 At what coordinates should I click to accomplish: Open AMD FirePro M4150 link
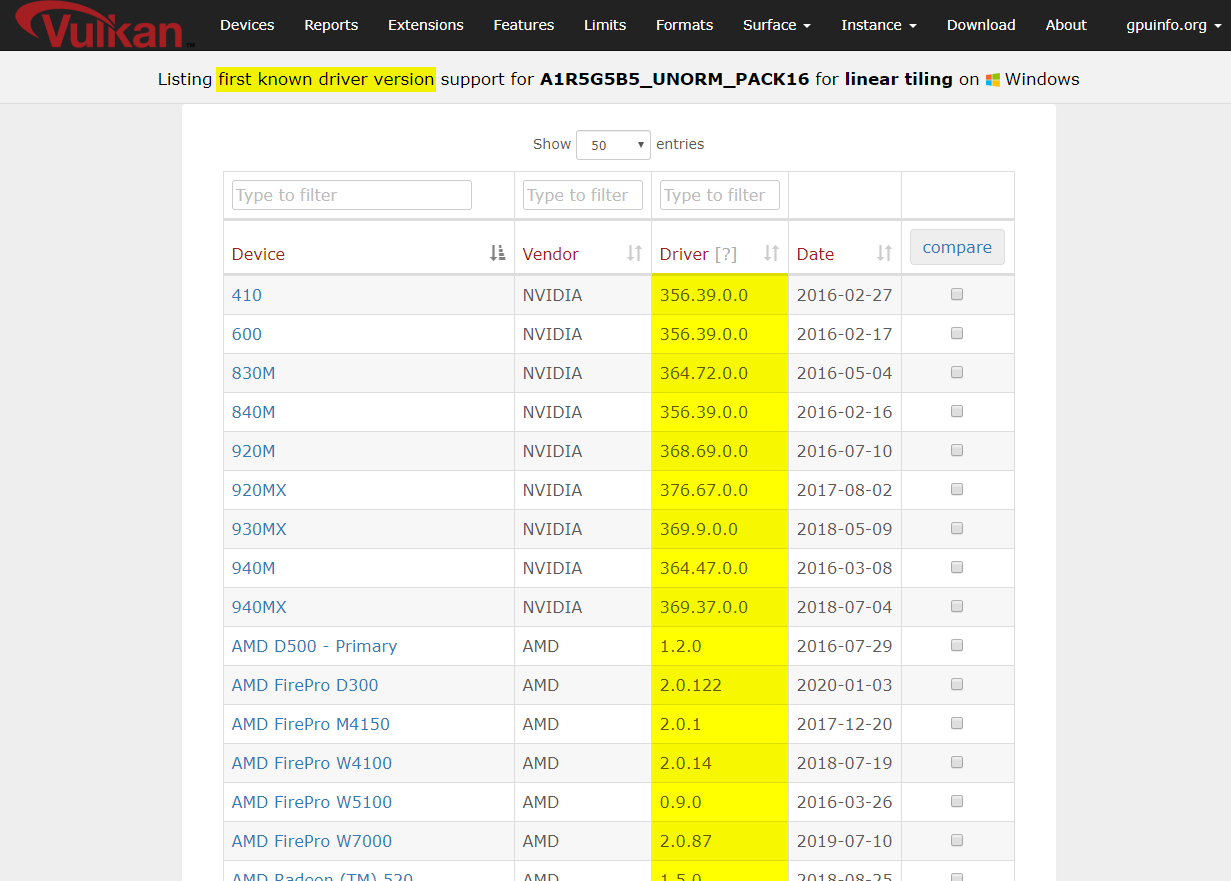311,724
